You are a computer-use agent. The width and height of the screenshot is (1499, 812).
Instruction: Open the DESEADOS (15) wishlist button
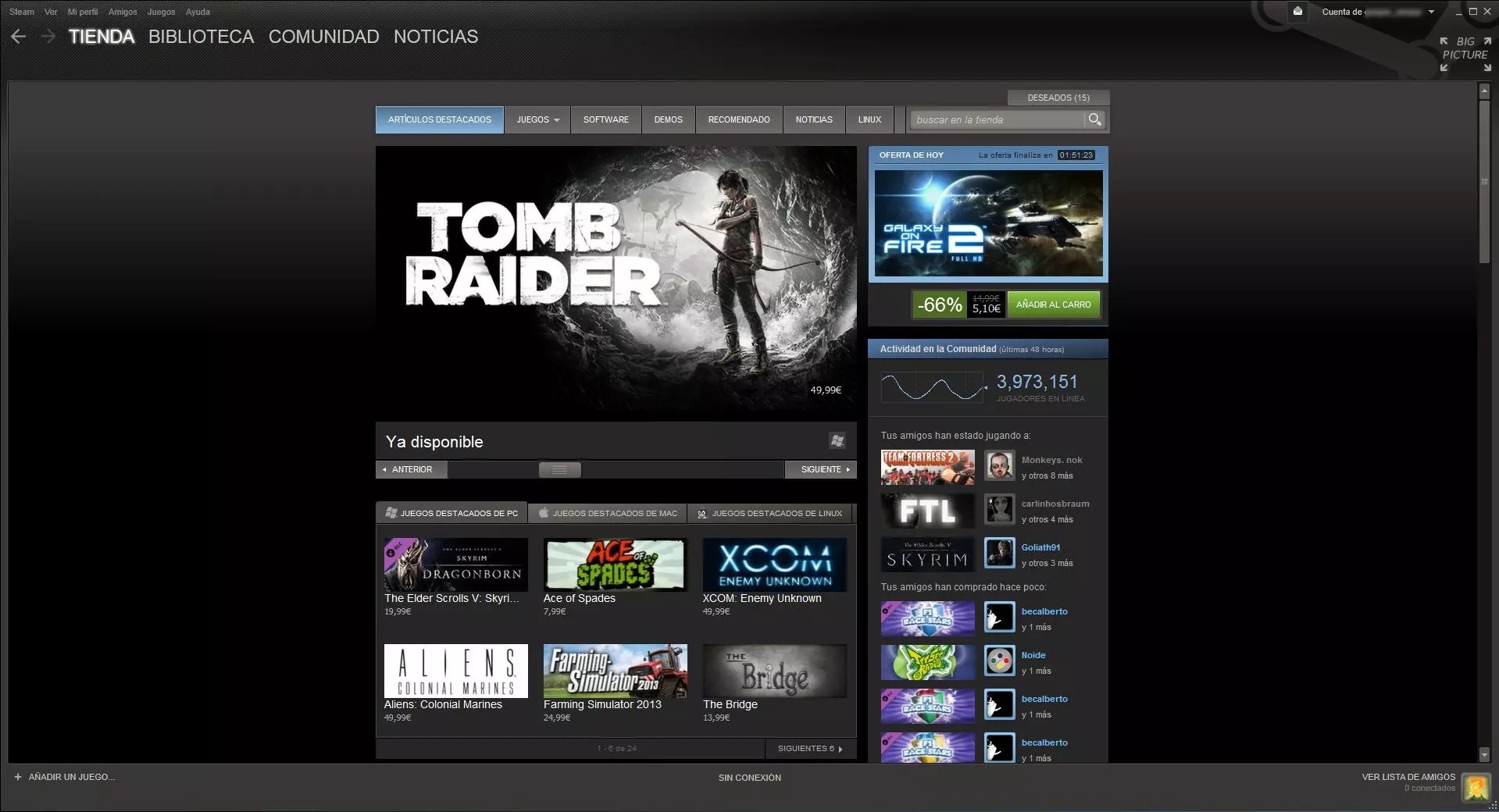pos(1058,98)
